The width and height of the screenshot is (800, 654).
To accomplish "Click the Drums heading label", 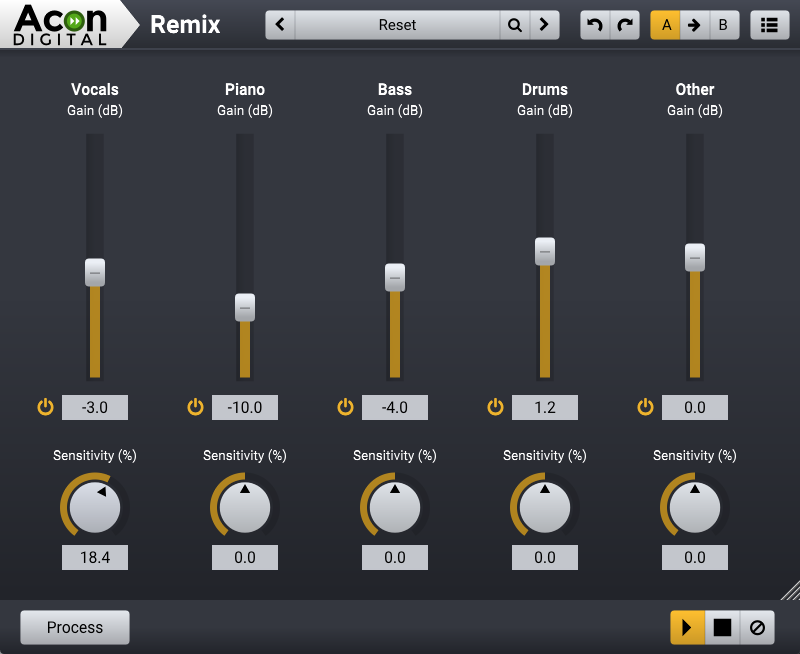I will [545, 89].
